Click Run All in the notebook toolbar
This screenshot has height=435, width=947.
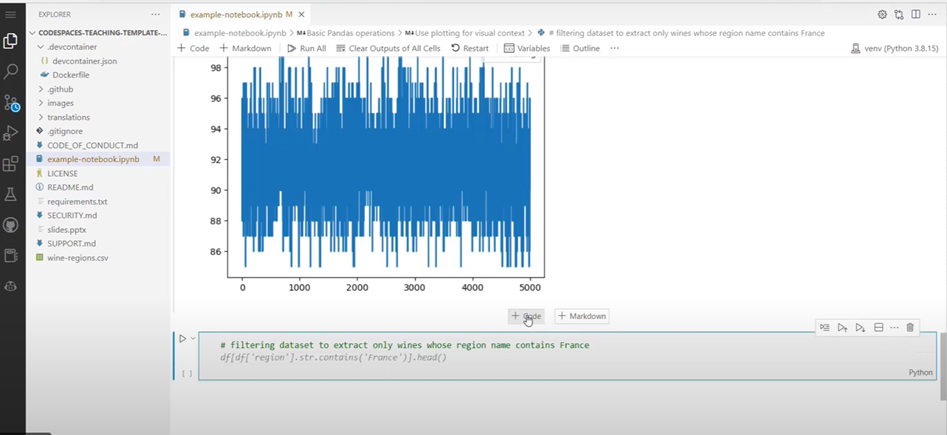(x=306, y=48)
